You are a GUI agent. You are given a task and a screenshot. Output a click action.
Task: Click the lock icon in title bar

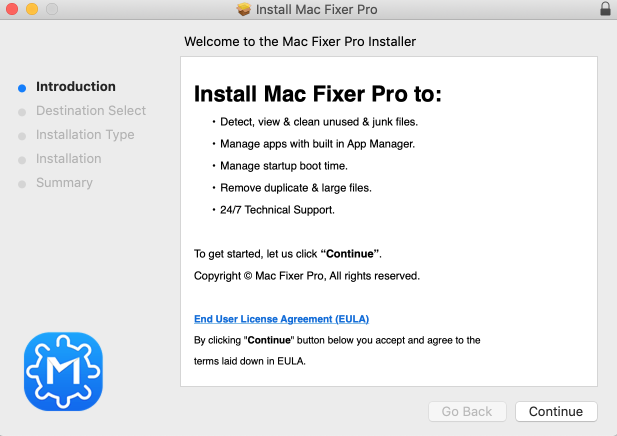click(x=605, y=9)
